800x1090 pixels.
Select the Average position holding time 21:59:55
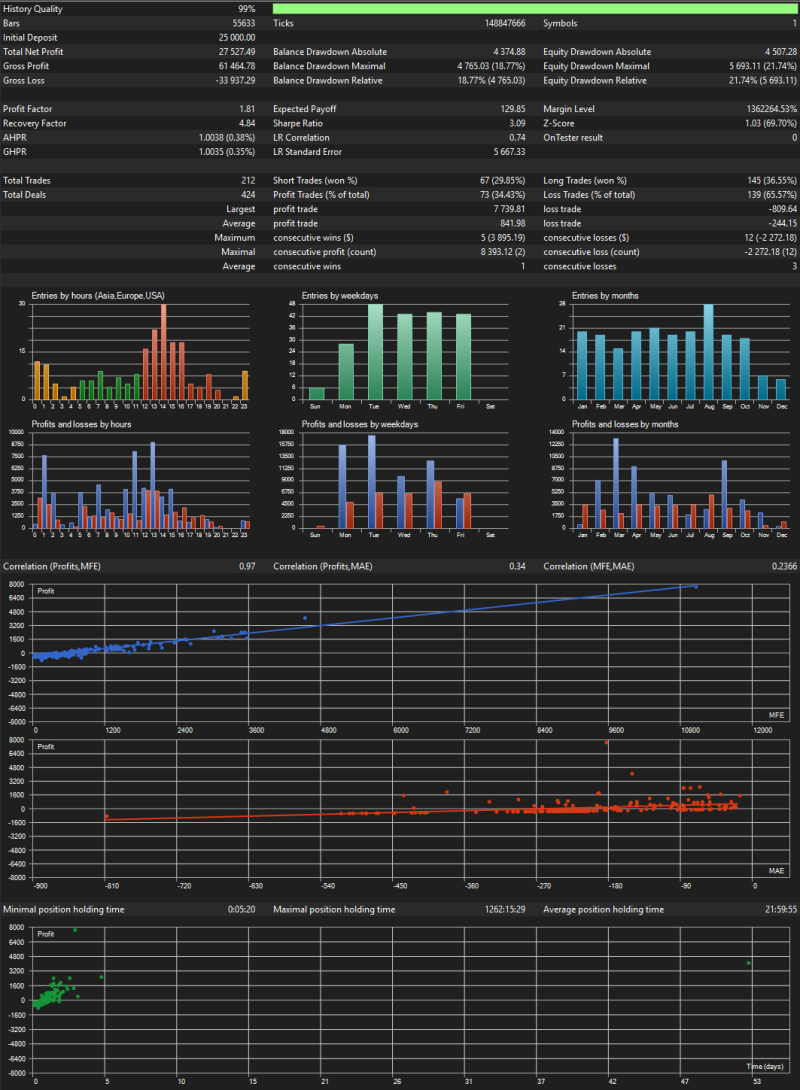781,909
